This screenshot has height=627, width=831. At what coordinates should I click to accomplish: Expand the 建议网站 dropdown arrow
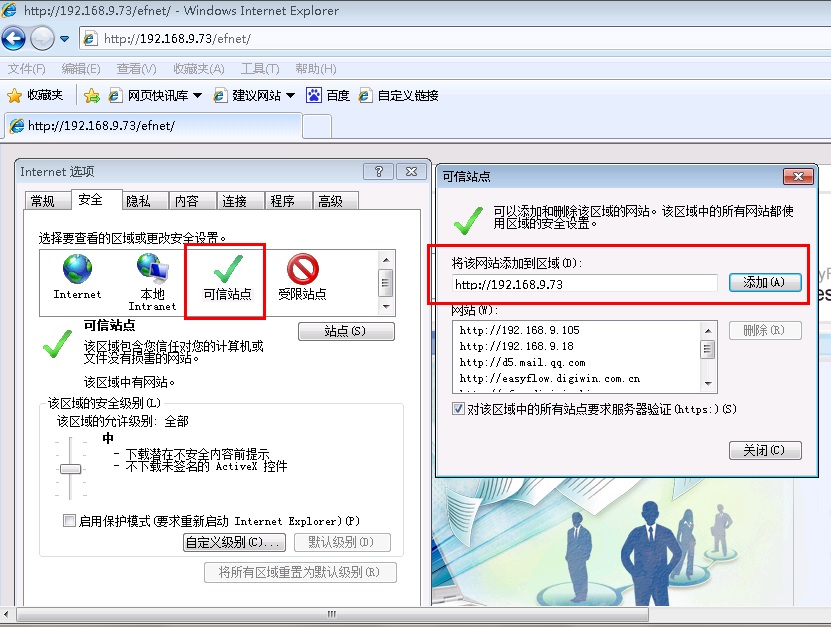[290, 96]
